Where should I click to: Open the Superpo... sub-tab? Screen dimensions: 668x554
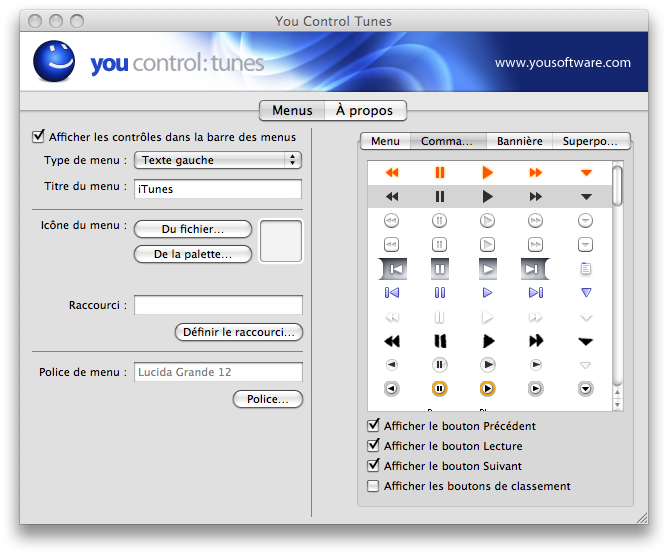591,141
